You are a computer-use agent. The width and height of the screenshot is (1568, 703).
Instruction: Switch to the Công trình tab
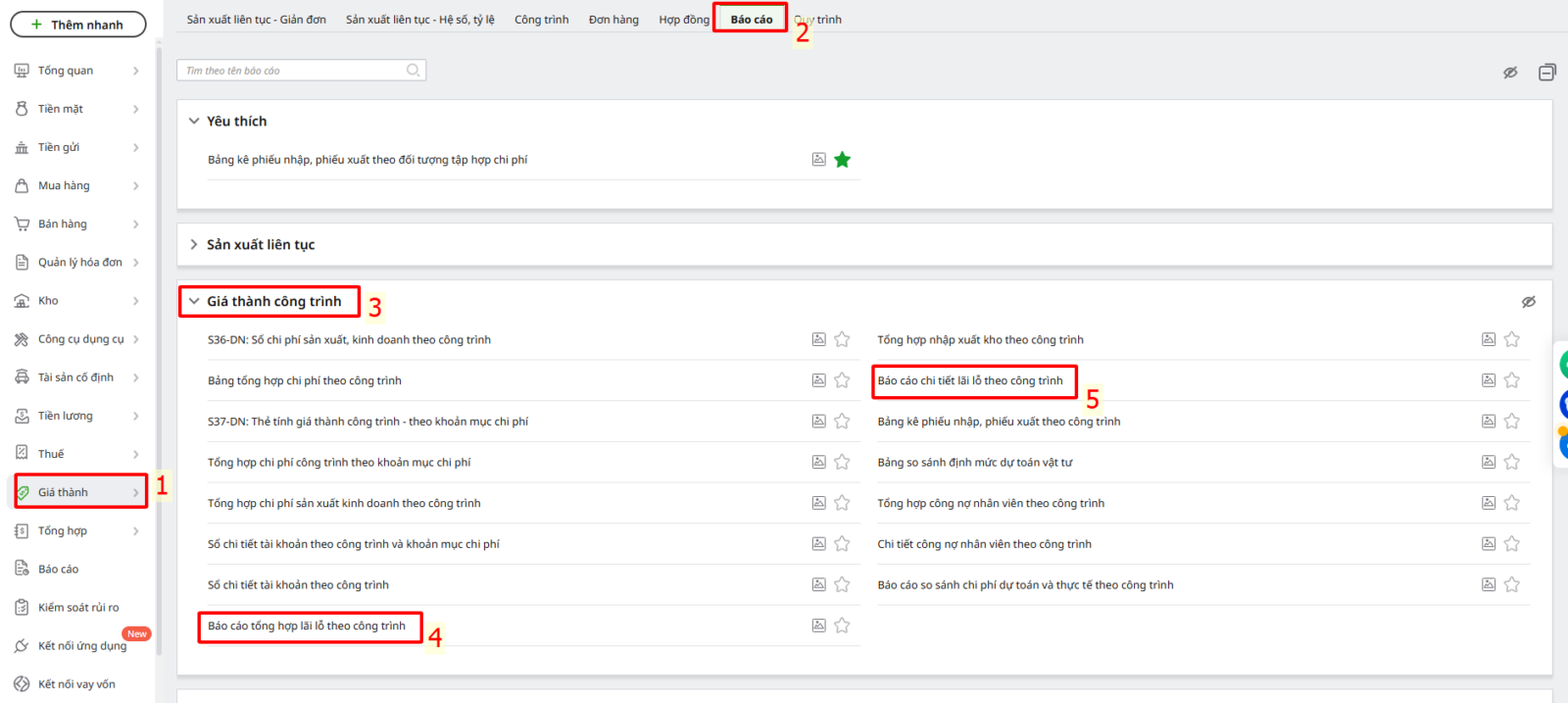tap(541, 20)
